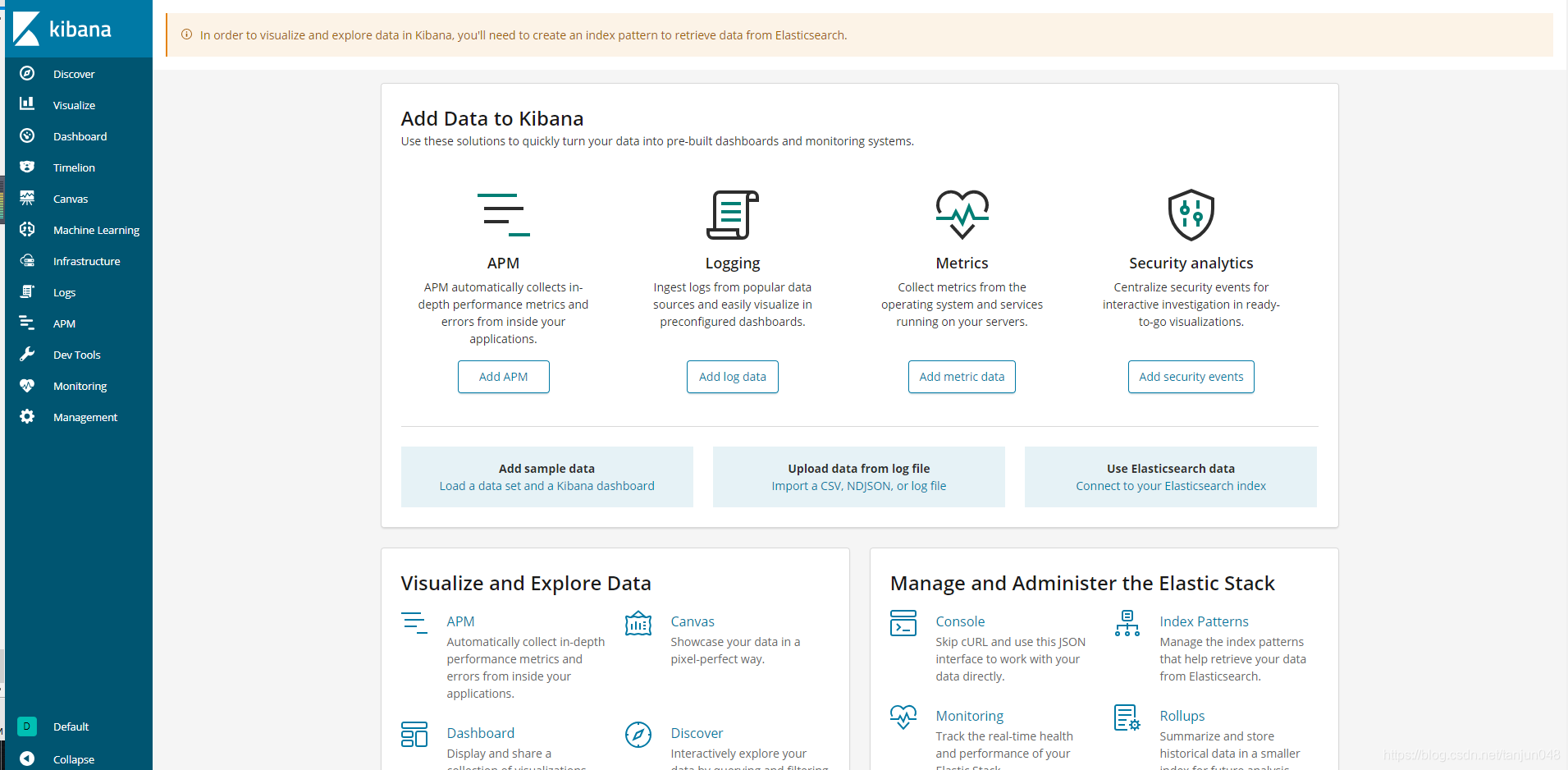Open Discover from the sidebar menu
1568x770 pixels.
(x=74, y=74)
